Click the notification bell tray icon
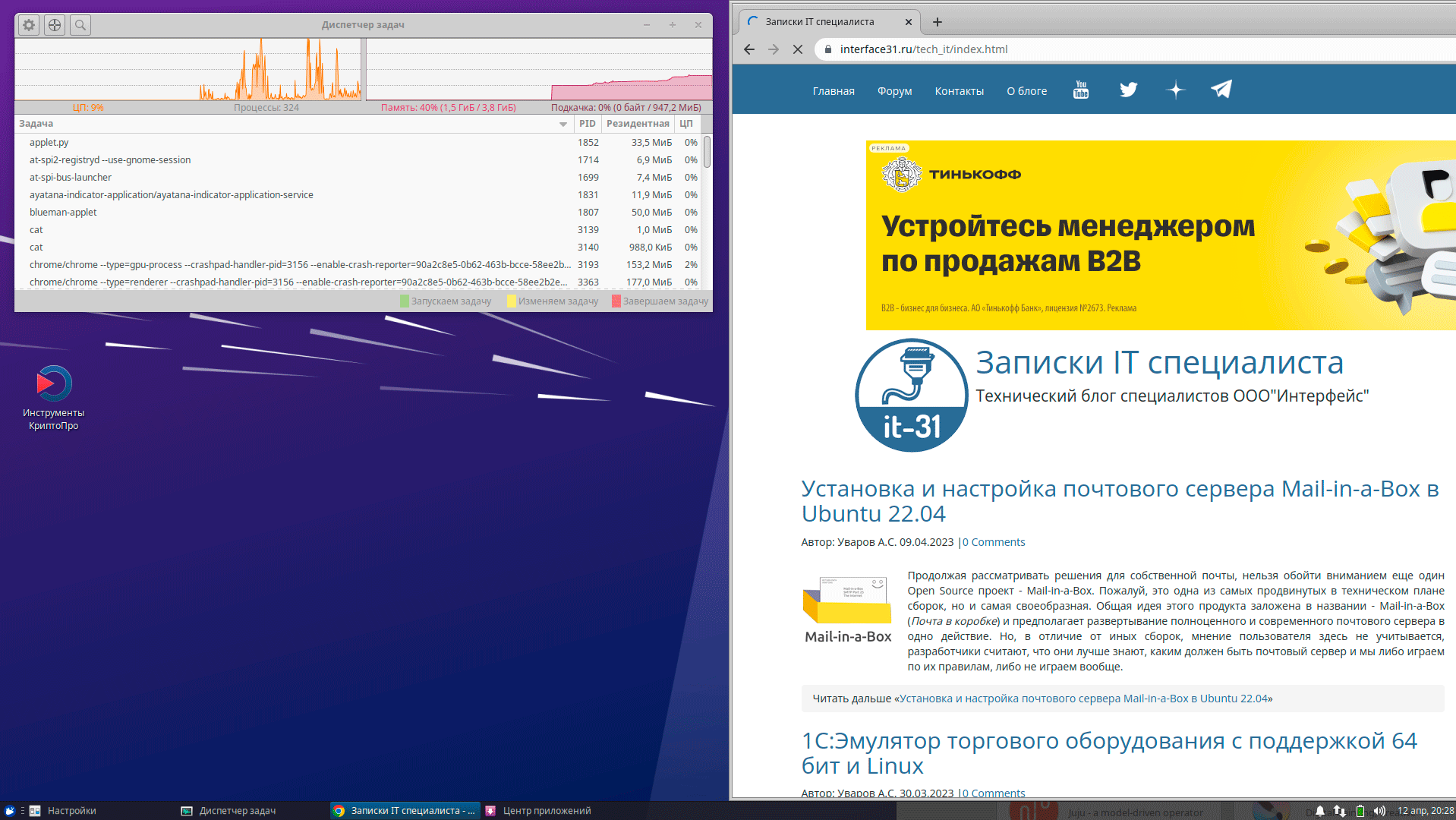The image size is (1456, 820). [1320, 811]
